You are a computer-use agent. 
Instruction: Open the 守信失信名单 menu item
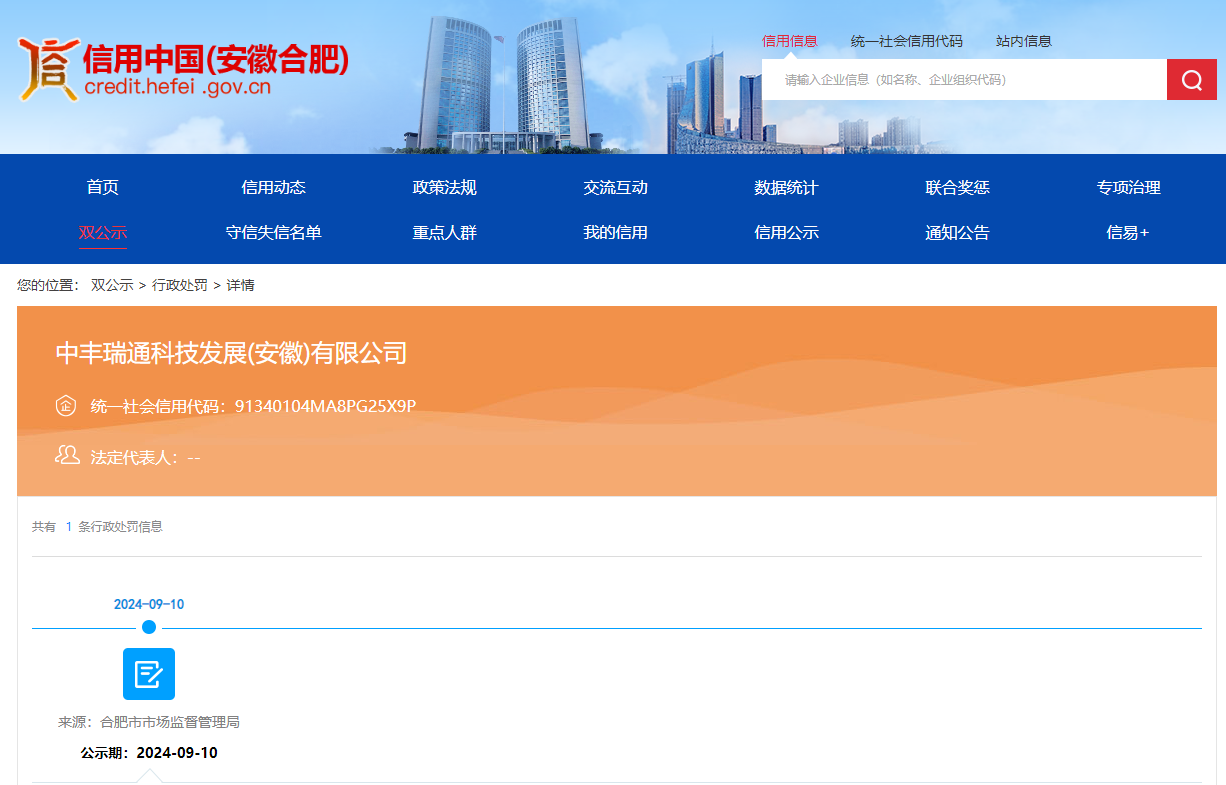pos(274,232)
